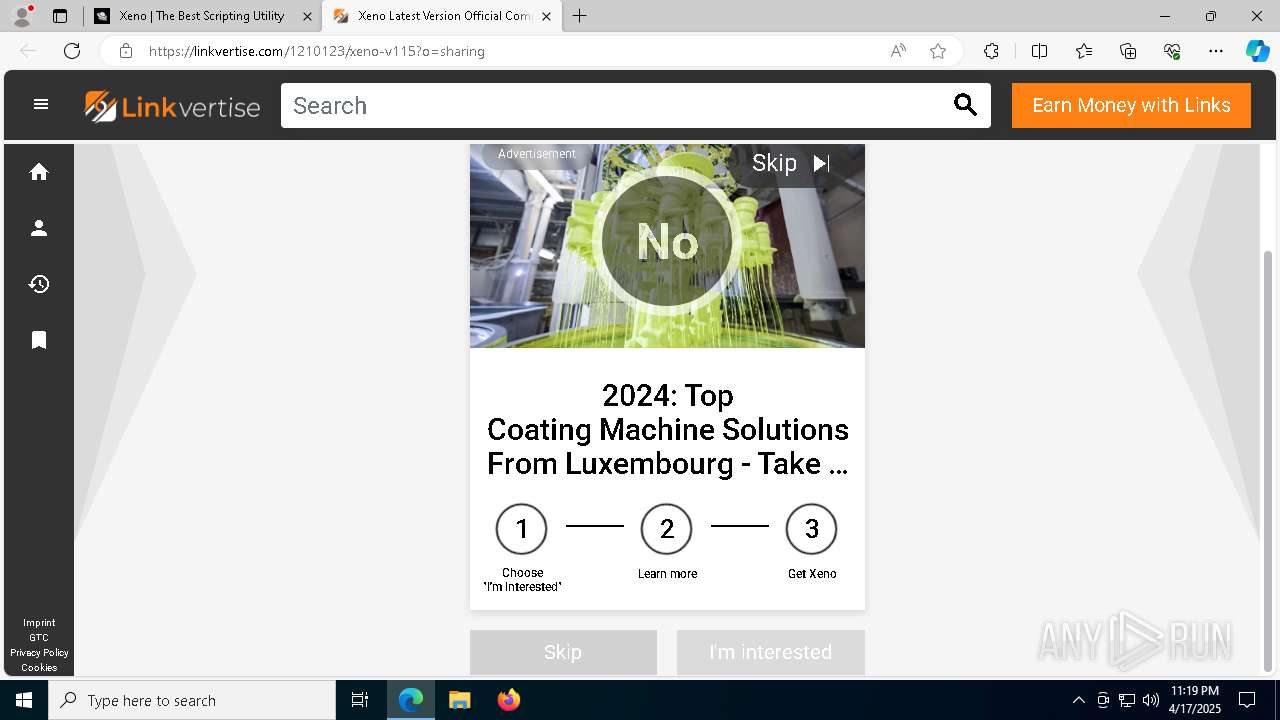The image size is (1280, 720).
Task: Open the Linkvertise hamburger menu
Action: (41, 105)
